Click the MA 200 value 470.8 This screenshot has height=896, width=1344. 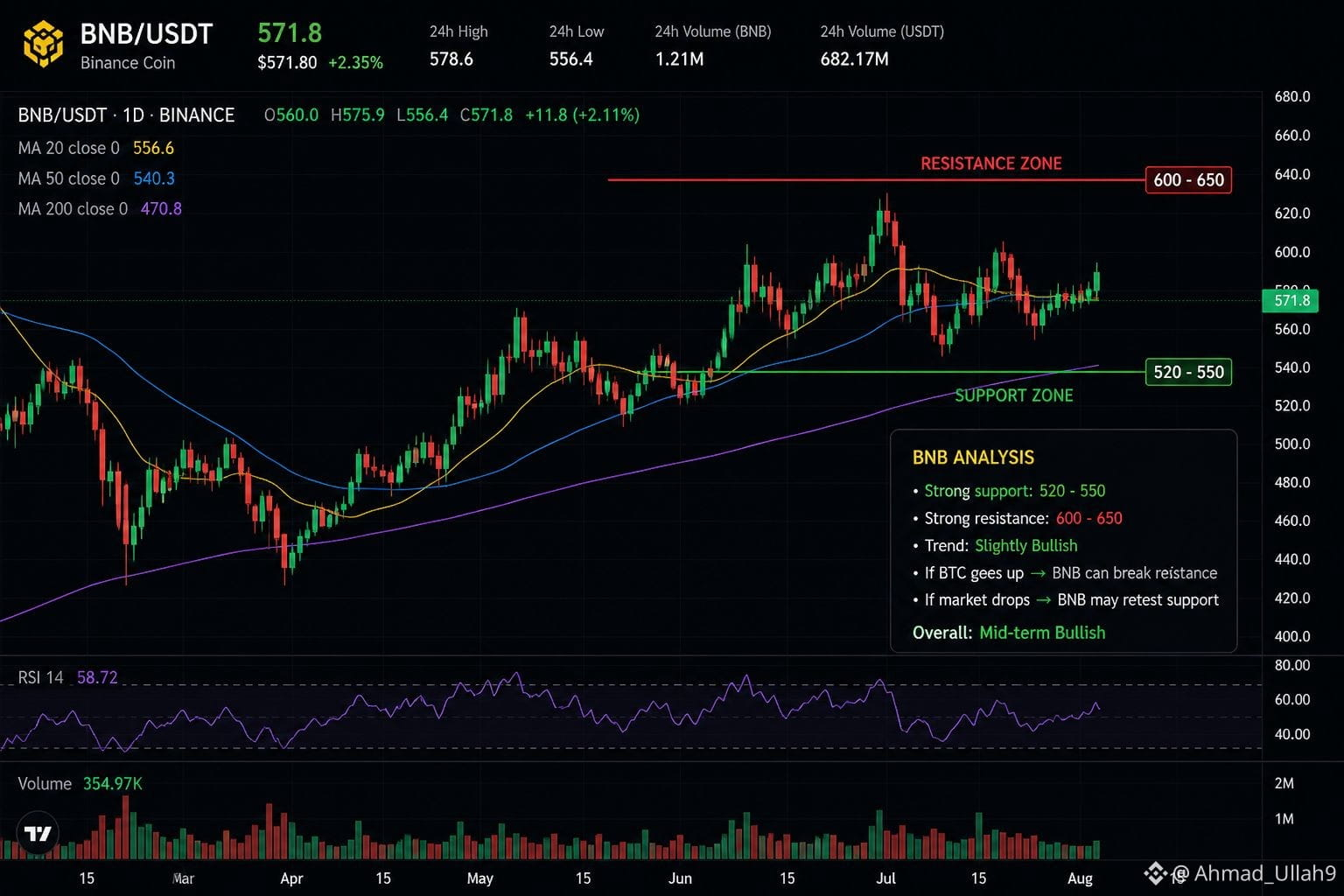point(162,209)
